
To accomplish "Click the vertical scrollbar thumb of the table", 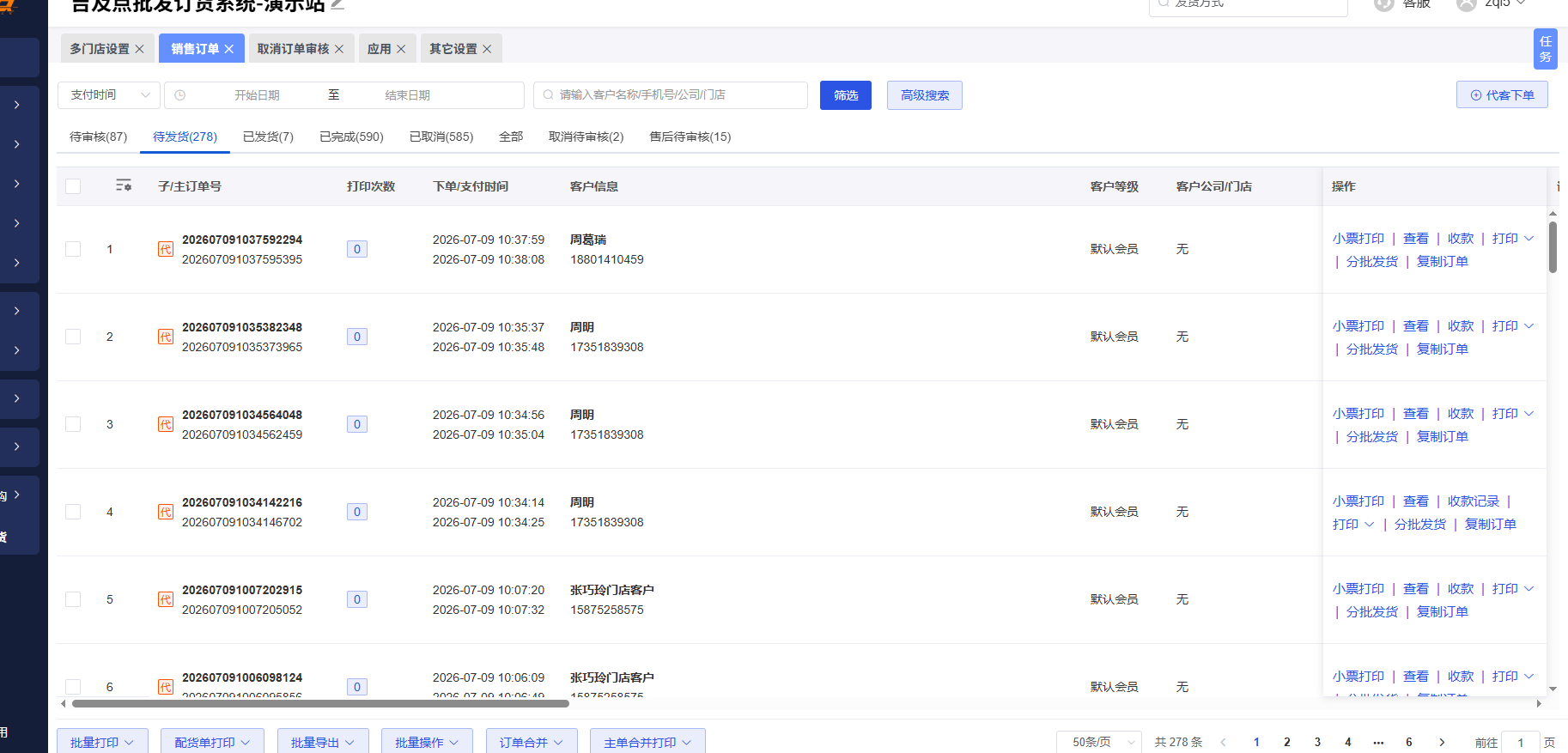I will [x=1553, y=247].
